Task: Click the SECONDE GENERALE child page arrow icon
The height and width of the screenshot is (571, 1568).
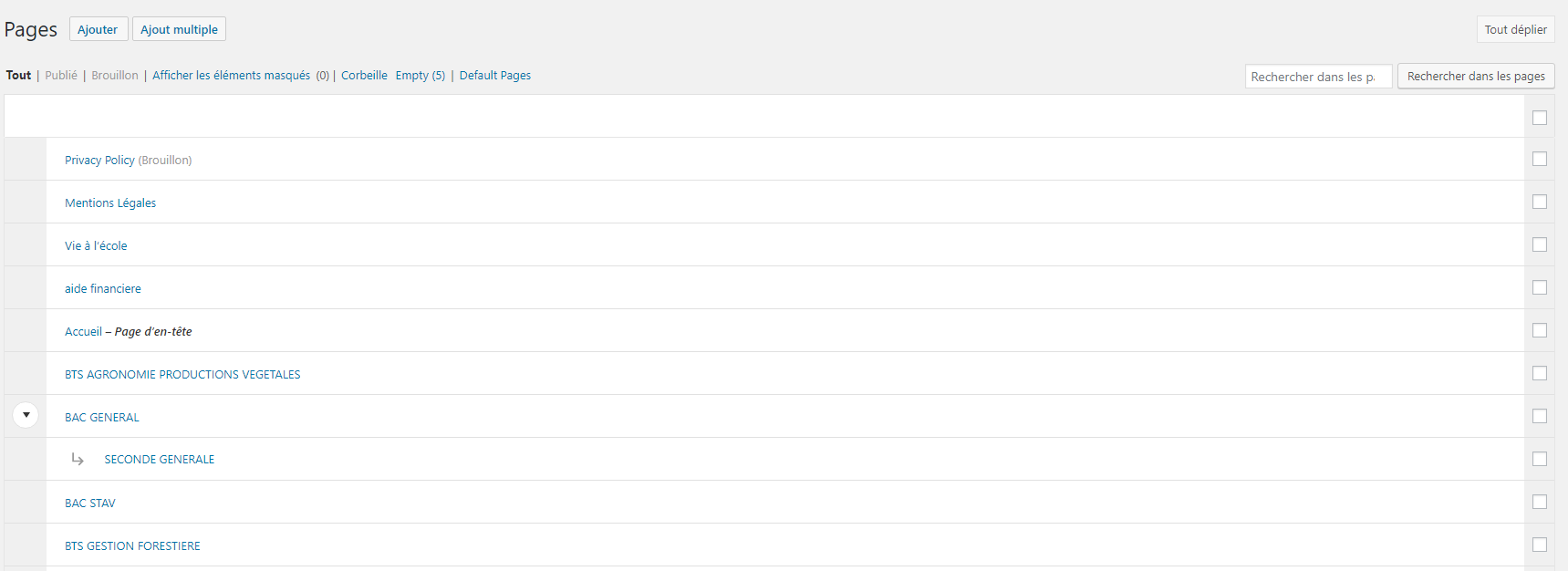Action: coord(78,459)
